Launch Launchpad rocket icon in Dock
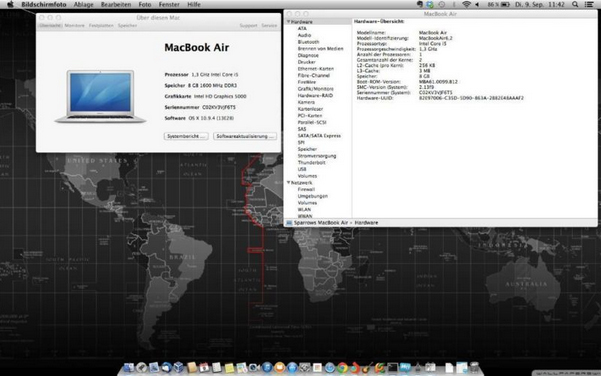Image resolution: width=601 pixels, height=376 pixels. [141, 368]
